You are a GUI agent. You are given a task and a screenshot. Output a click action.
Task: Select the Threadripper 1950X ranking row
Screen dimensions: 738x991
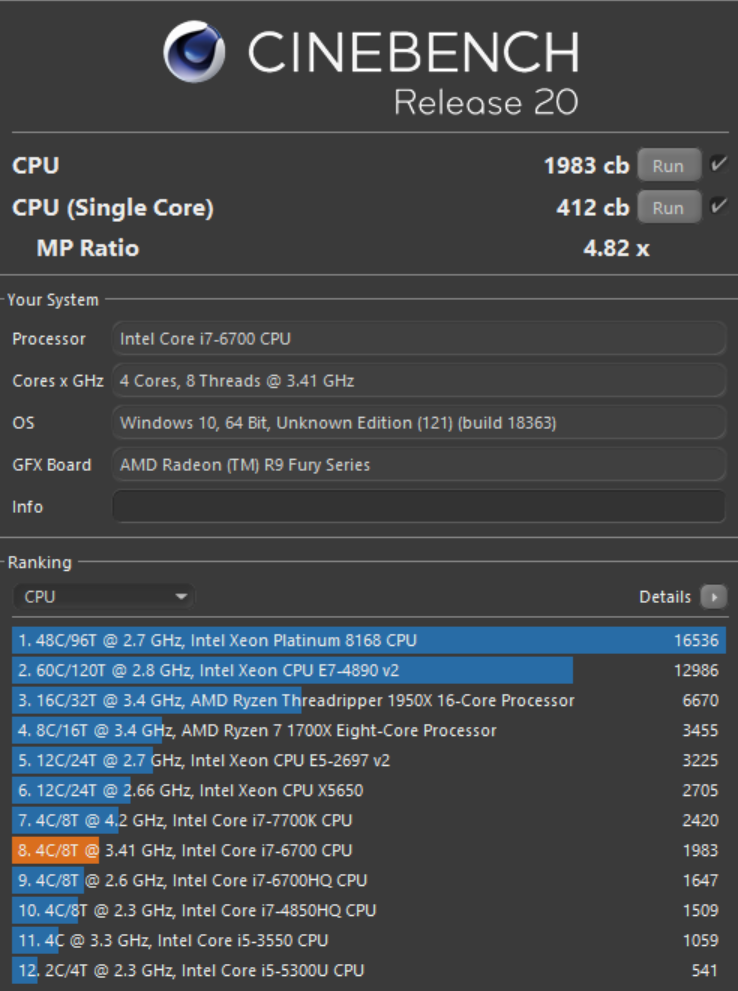[369, 700]
